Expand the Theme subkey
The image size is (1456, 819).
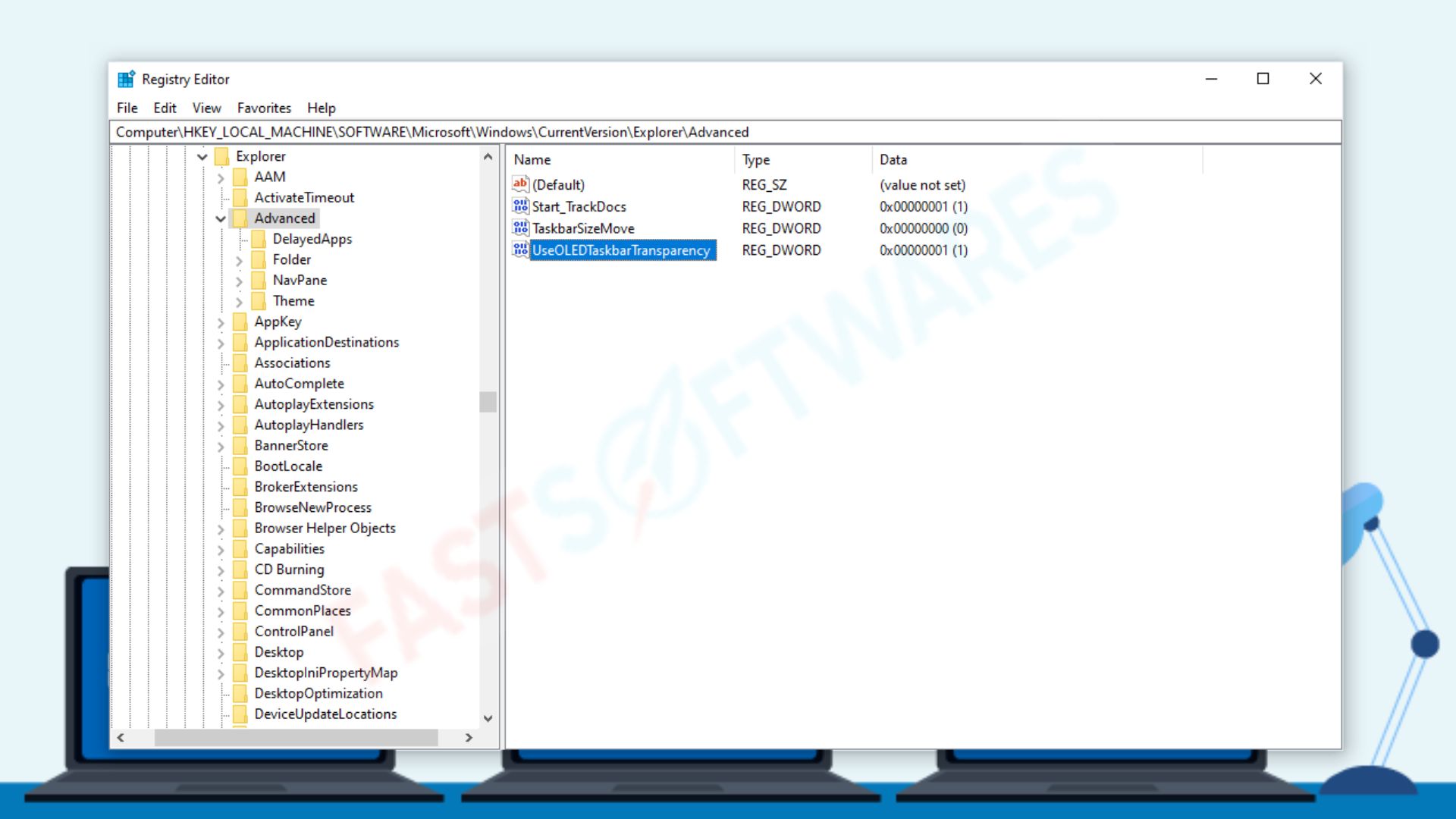(x=239, y=302)
